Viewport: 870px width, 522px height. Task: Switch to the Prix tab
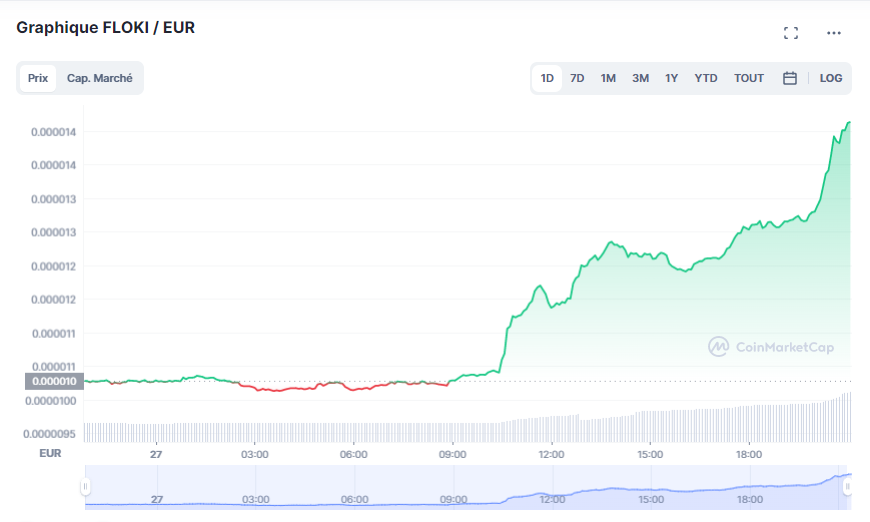38,78
